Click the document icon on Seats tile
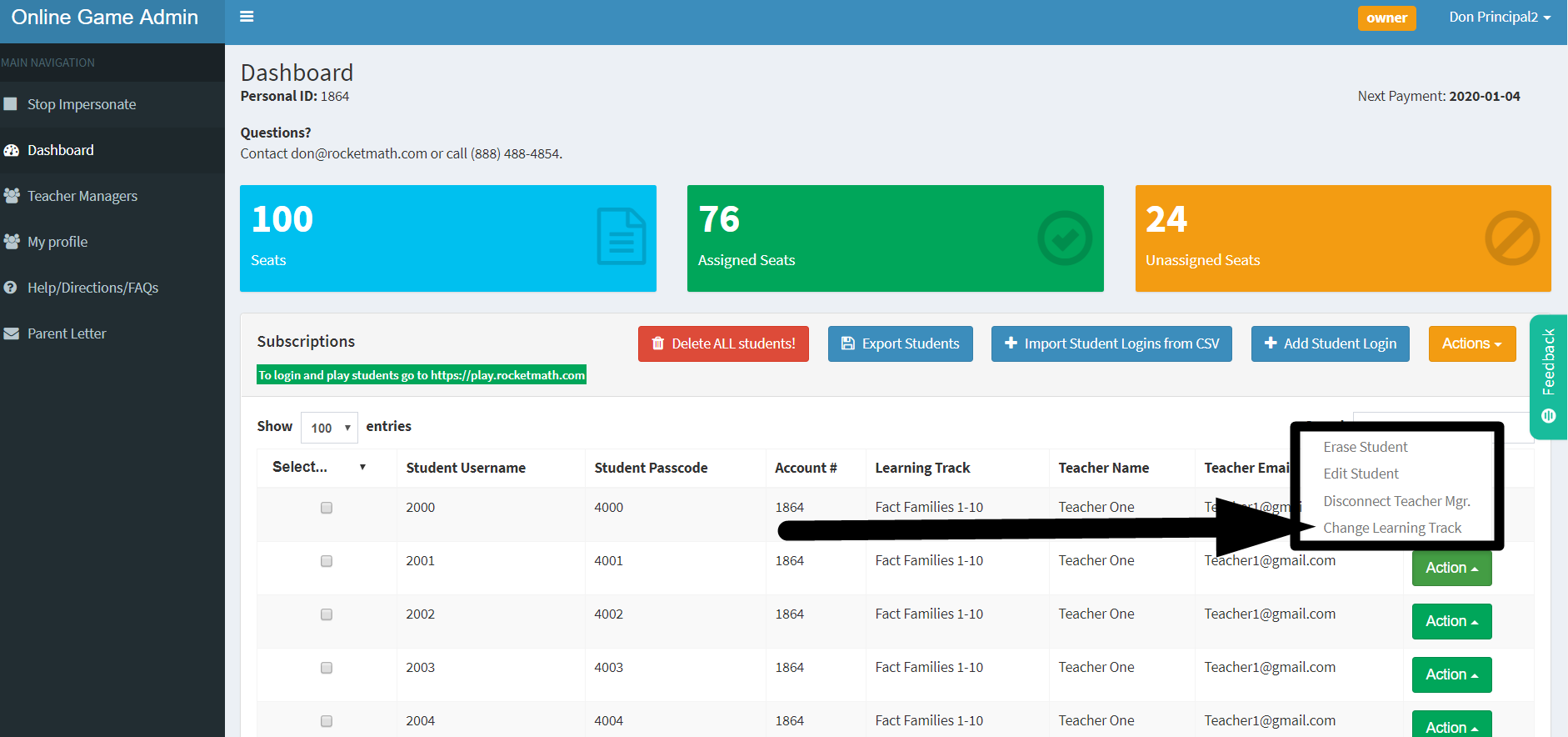This screenshot has width=1568, height=737. coord(621,237)
